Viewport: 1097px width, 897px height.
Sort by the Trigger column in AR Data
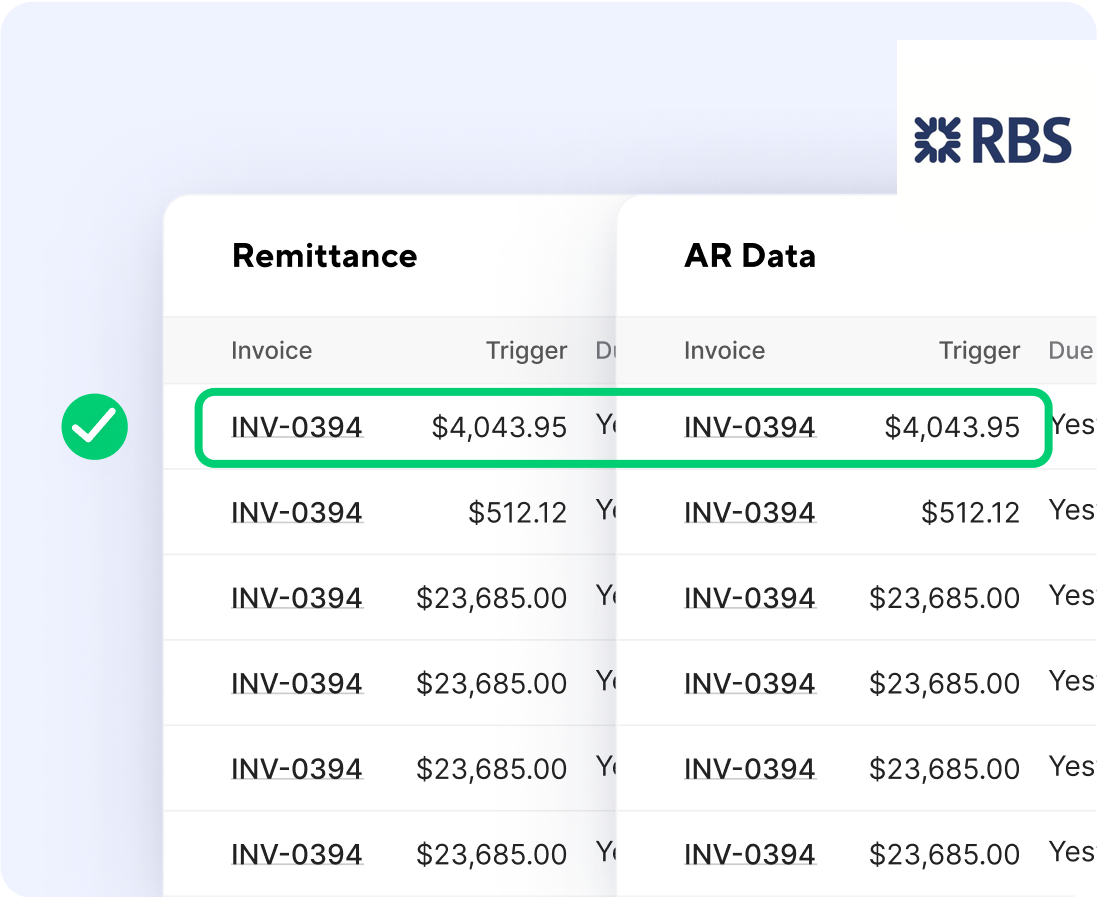979,351
